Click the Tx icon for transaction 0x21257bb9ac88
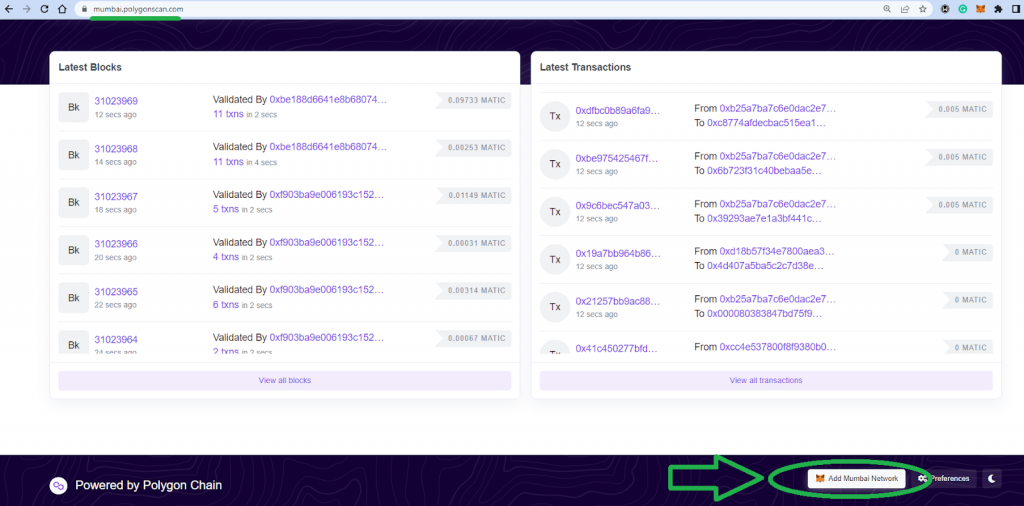 pyautogui.click(x=555, y=307)
